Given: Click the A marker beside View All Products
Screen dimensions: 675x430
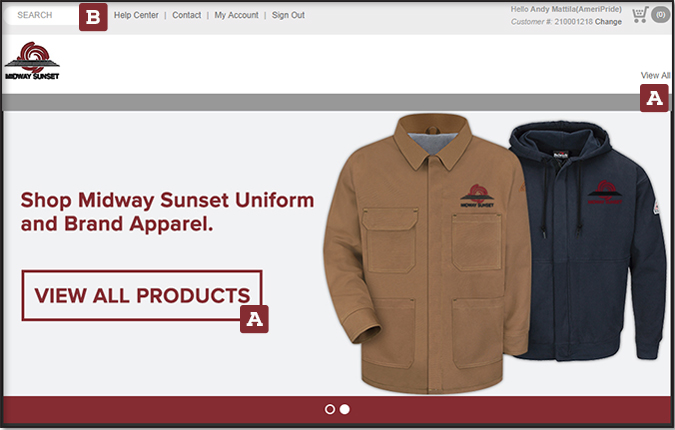Looking at the screenshot, I should (x=255, y=318).
